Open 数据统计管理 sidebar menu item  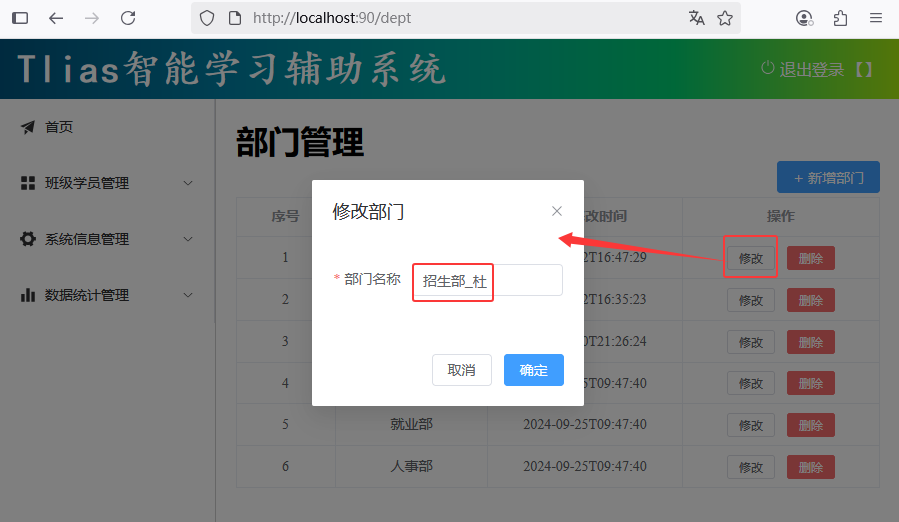[87, 295]
